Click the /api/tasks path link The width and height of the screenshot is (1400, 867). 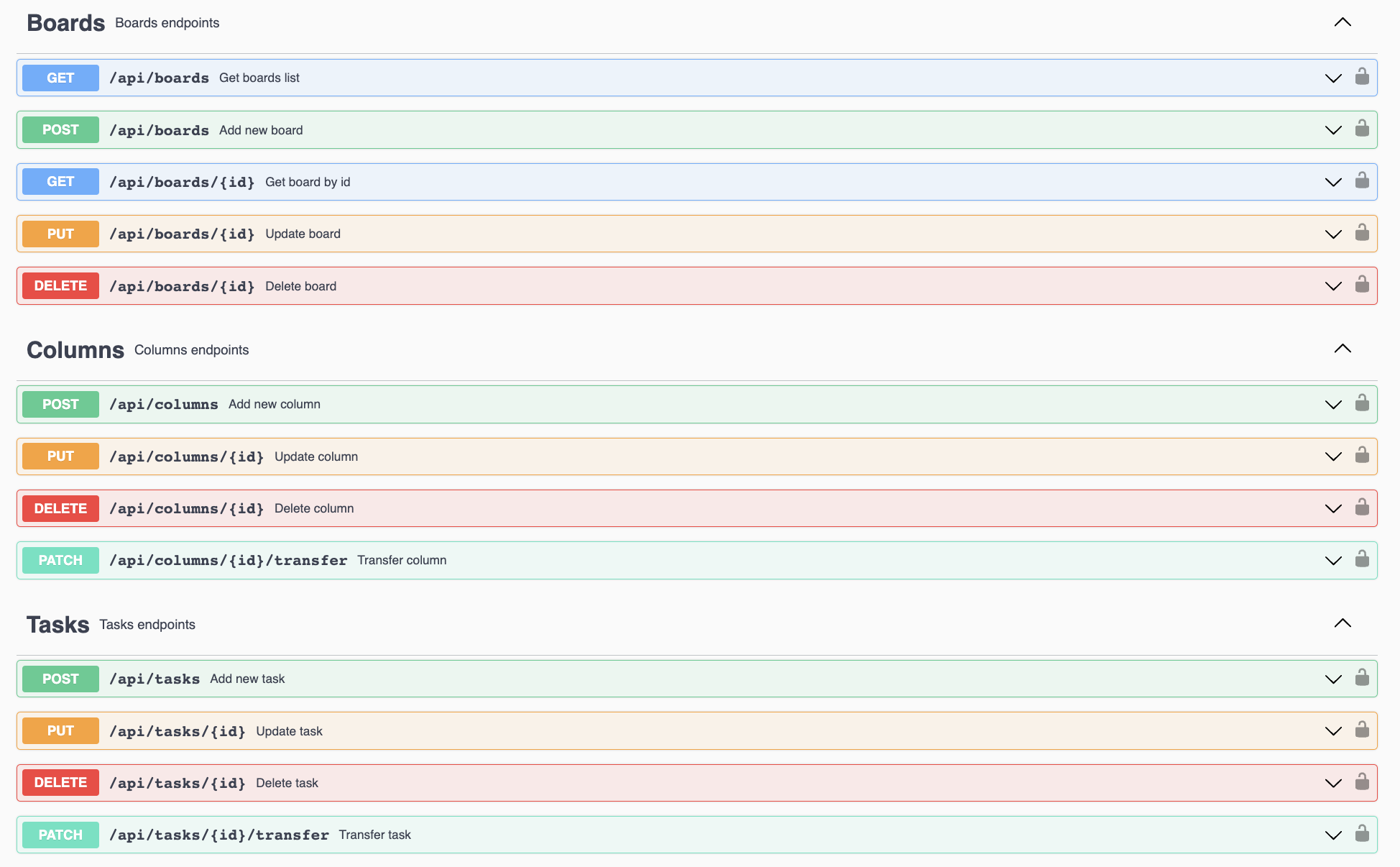(x=155, y=679)
